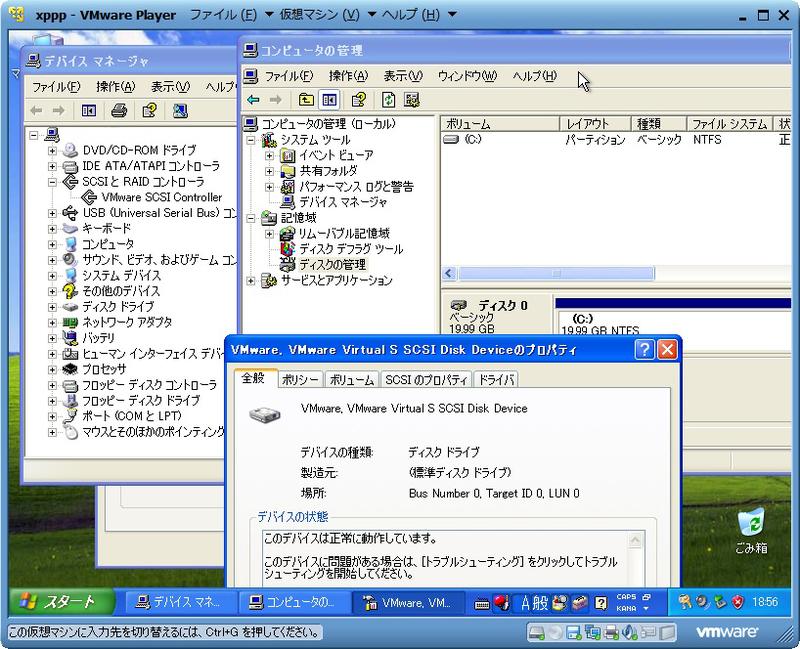The image size is (800, 649).
Task: Select (C:) volume row in disk list
Action: click(x=616, y=139)
